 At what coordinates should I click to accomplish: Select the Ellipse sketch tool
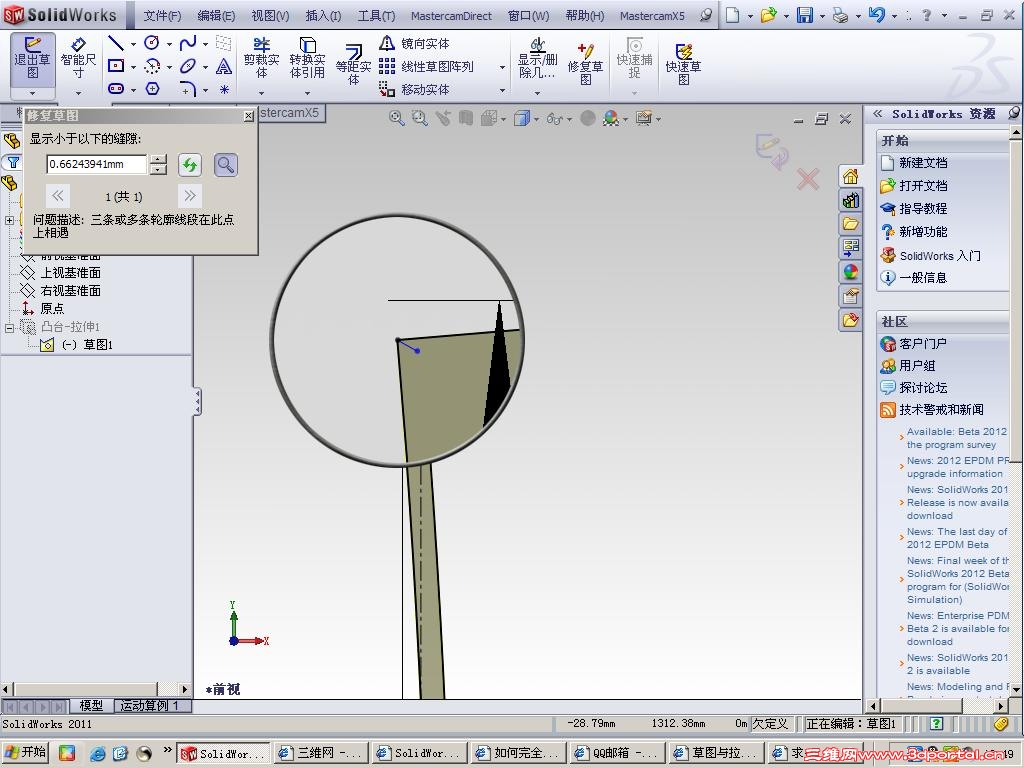(187, 66)
